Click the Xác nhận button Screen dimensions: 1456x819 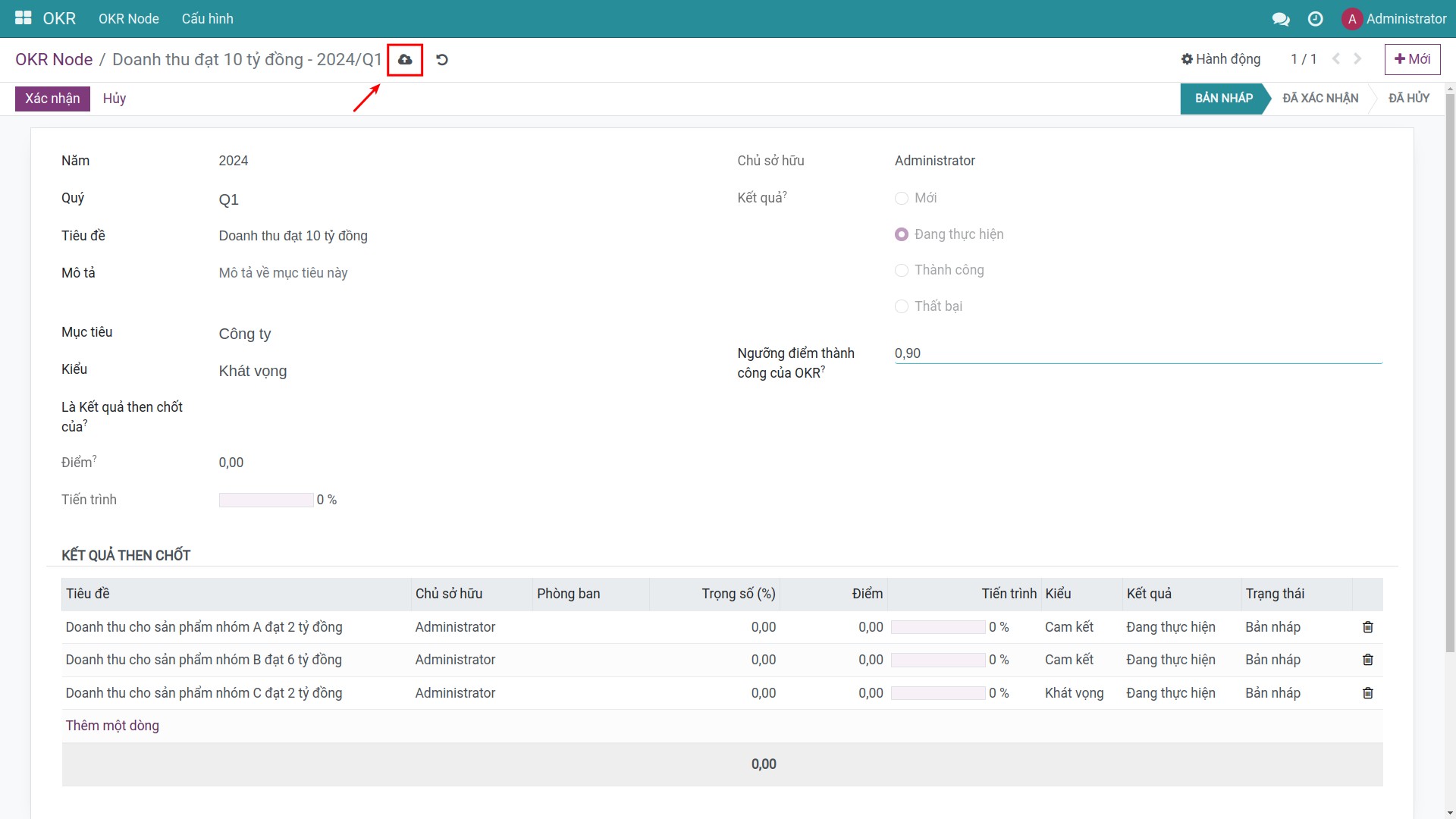(x=52, y=99)
